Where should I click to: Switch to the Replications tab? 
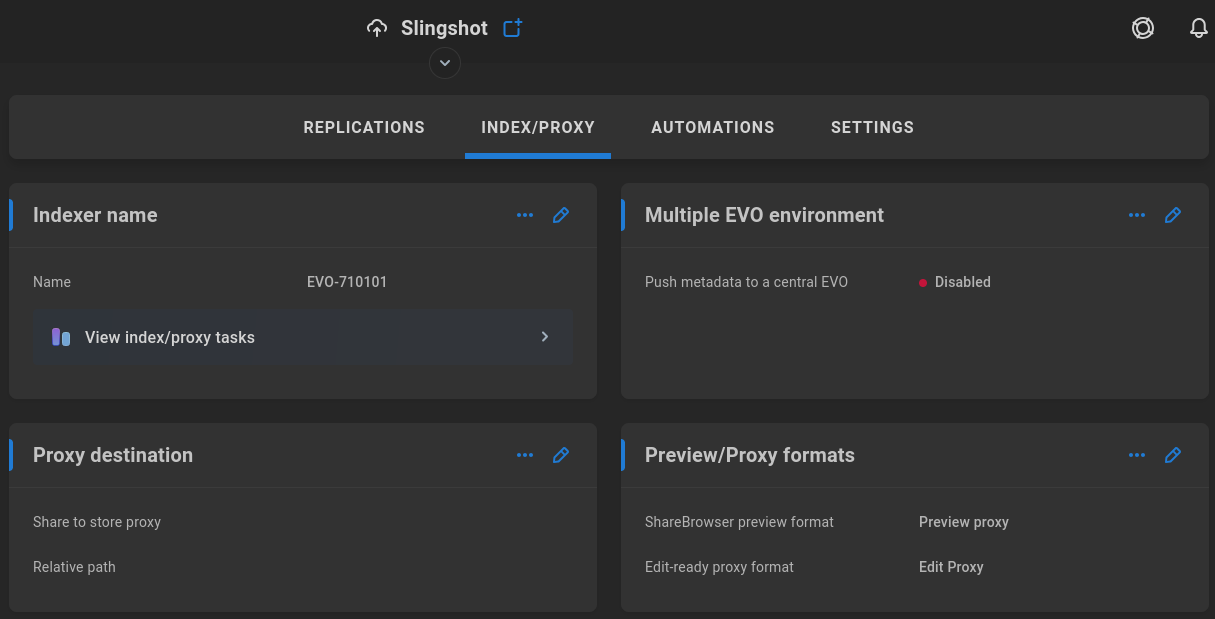pos(364,128)
